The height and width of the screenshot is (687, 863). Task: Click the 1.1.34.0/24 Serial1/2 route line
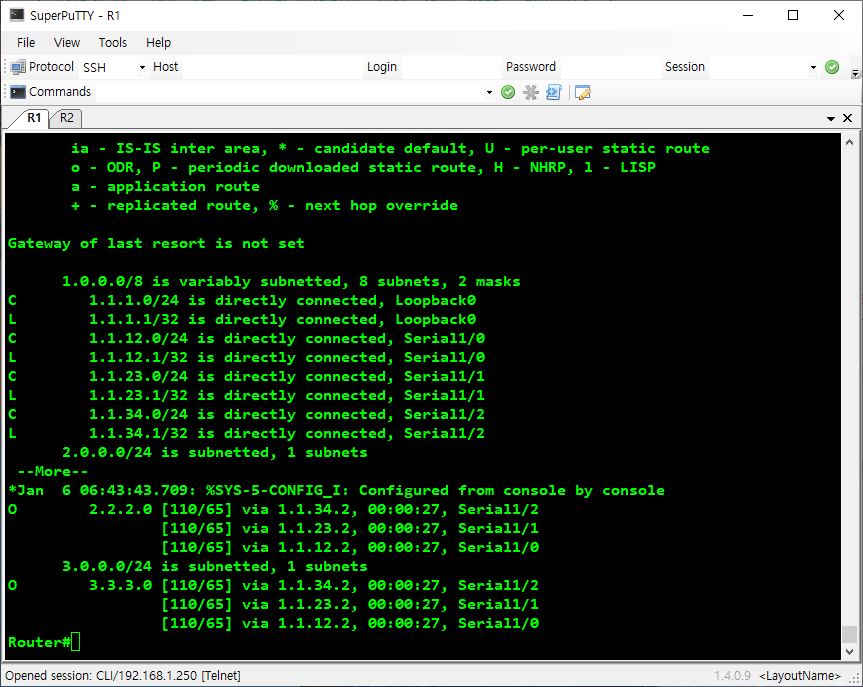coord(247,415)
